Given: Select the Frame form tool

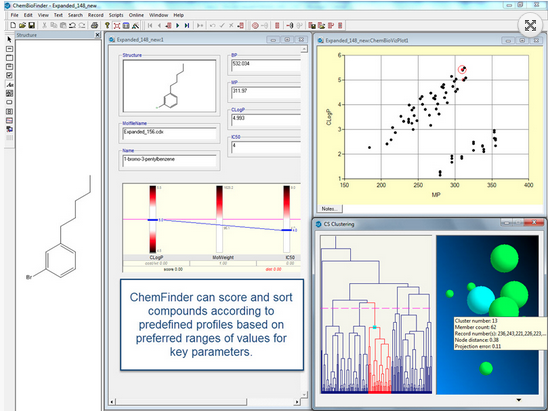Looking at the screenshot, I should click(x=9, y=58).
